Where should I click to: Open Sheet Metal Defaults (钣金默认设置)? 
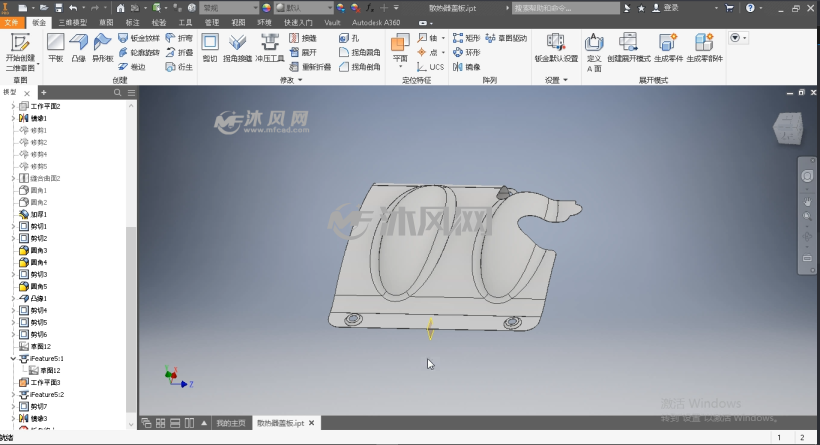[556, 48]
